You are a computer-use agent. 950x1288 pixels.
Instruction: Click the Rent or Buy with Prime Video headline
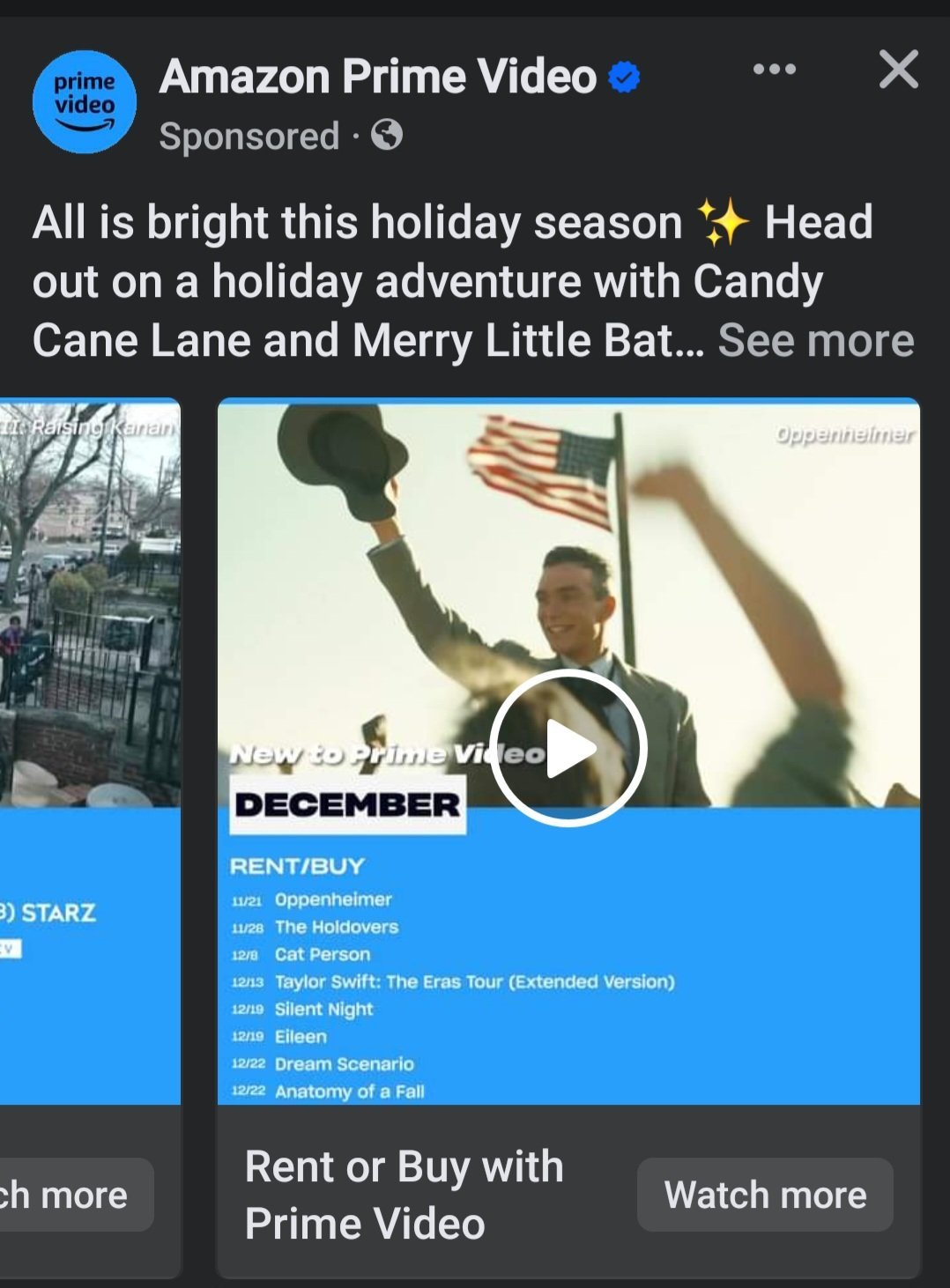[x=404, y=1195]
